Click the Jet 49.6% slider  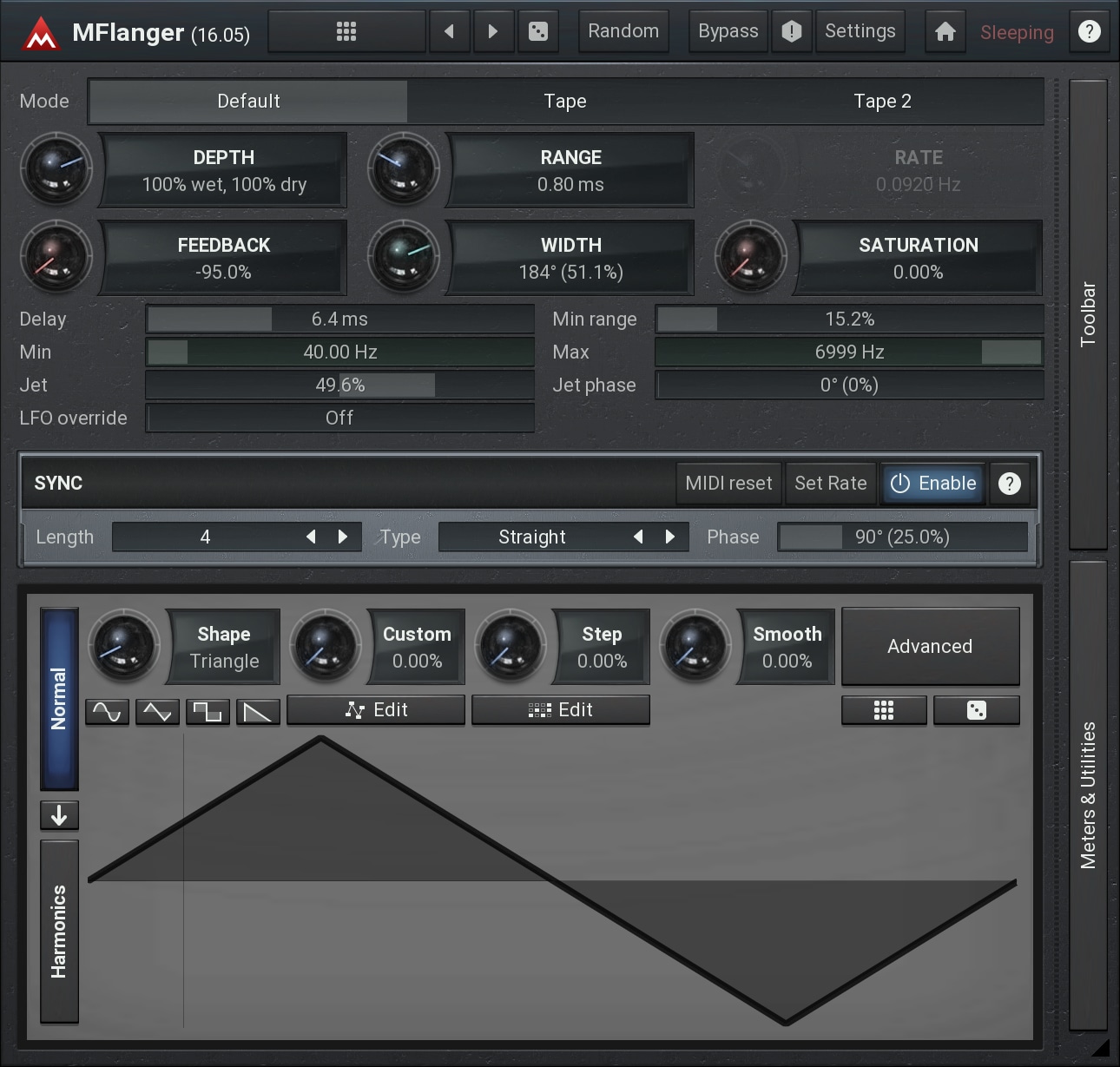pos(339,385)
